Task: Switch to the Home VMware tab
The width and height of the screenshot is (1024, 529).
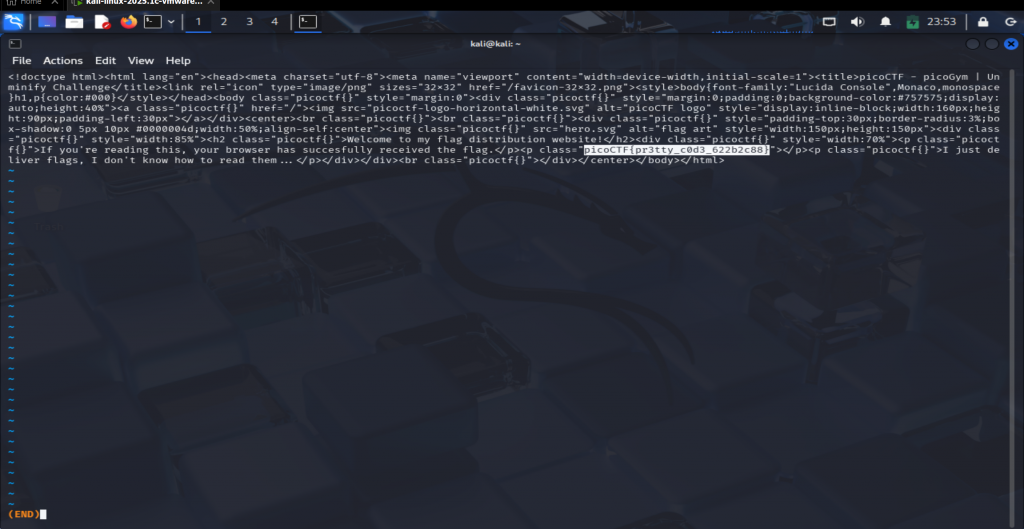Action: click(26, 3)
